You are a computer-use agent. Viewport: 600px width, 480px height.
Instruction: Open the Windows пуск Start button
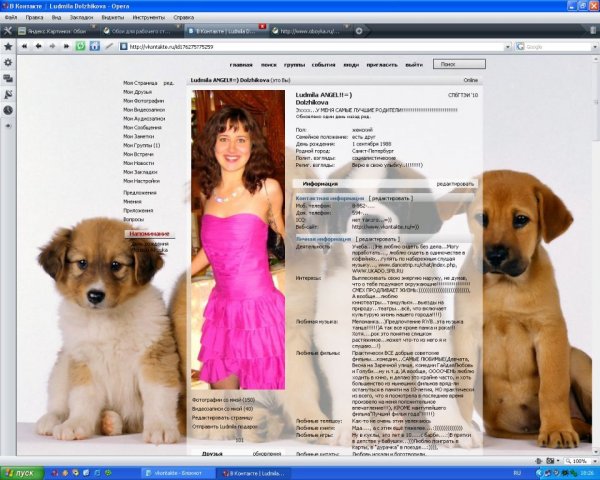[x=22, y=473]
